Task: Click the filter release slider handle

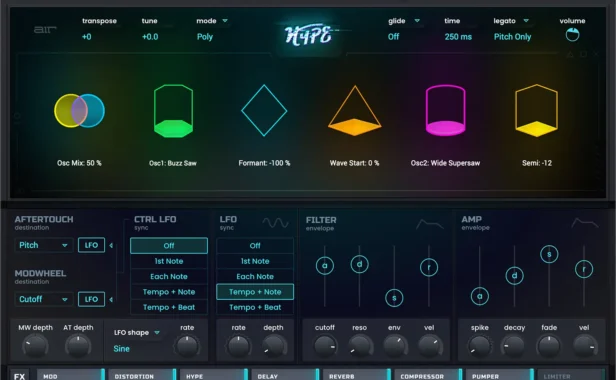Action: (429, 268)
